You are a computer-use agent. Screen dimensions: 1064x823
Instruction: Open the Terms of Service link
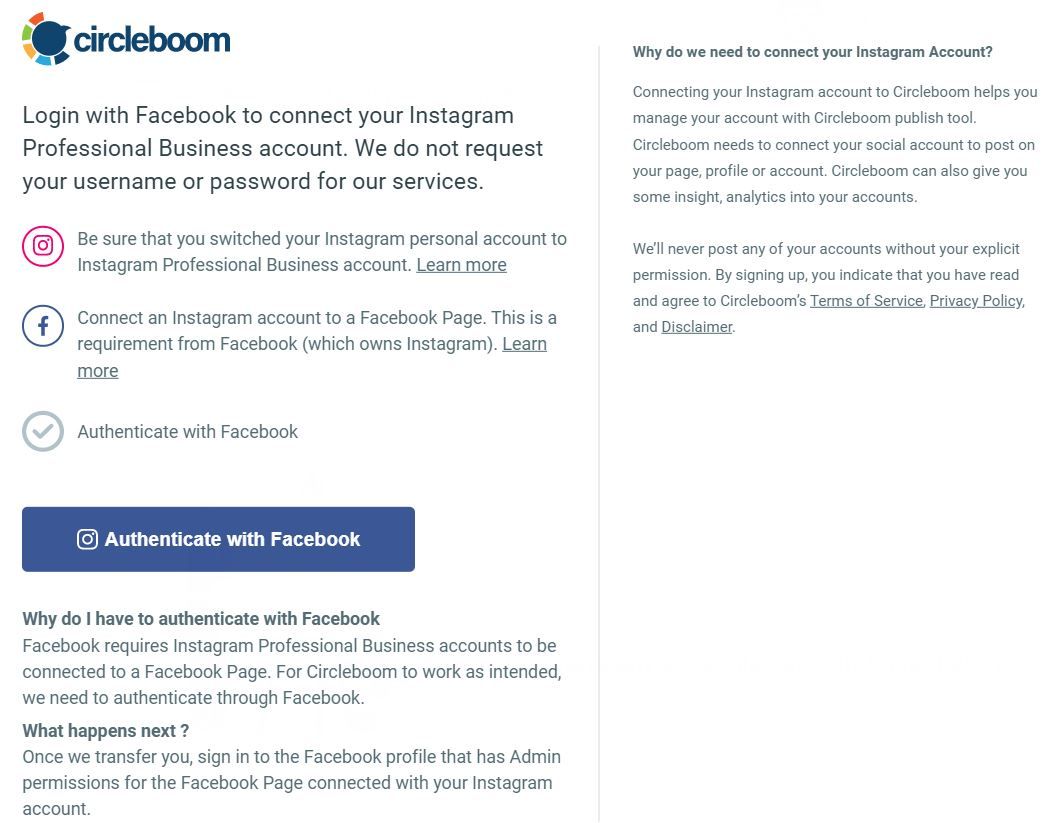click(866, 300)
